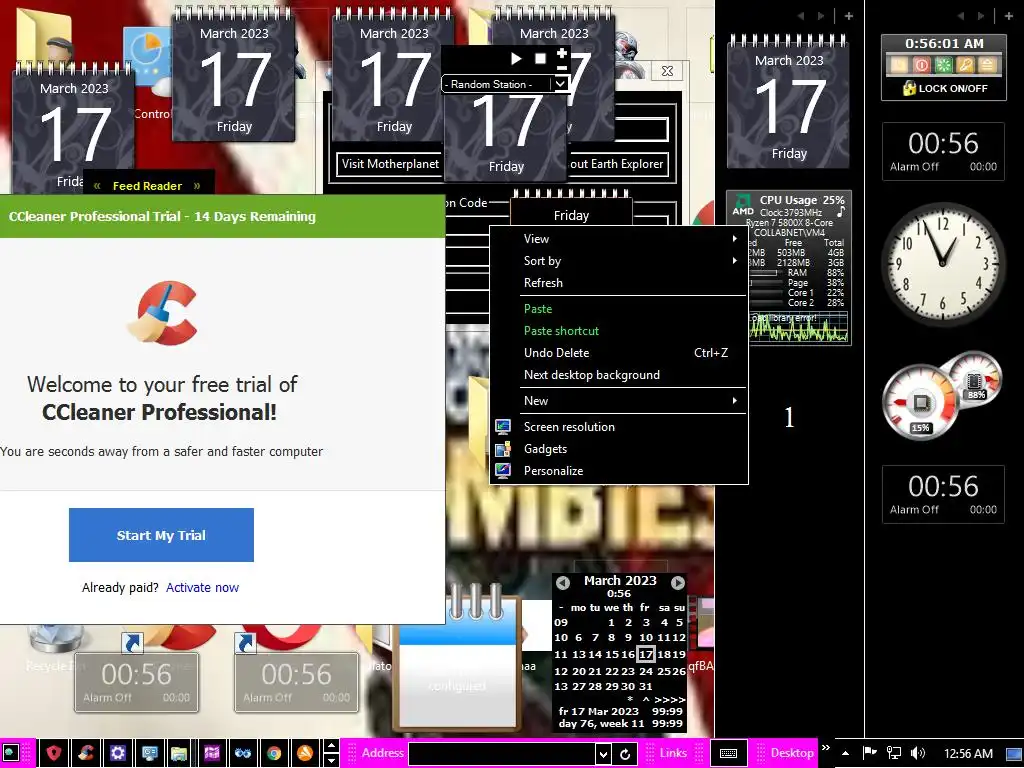The height and width of the screenshot is (768, 1024).
Task: Toggle LOCK ON/OFF in the gadget
Action: (x=945, y=88)
